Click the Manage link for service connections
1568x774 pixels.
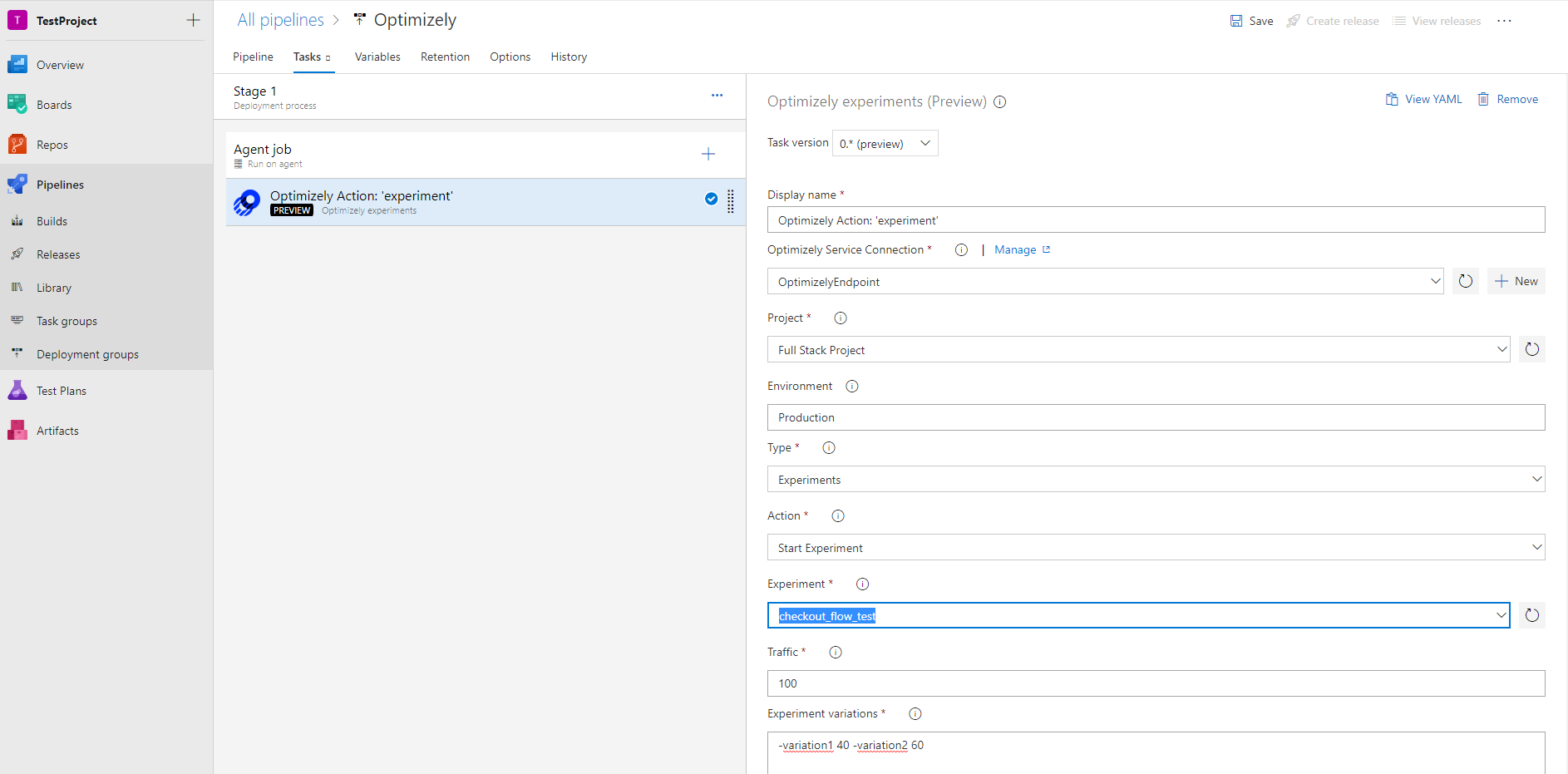pyautogui.click(x=1017, y=249)
